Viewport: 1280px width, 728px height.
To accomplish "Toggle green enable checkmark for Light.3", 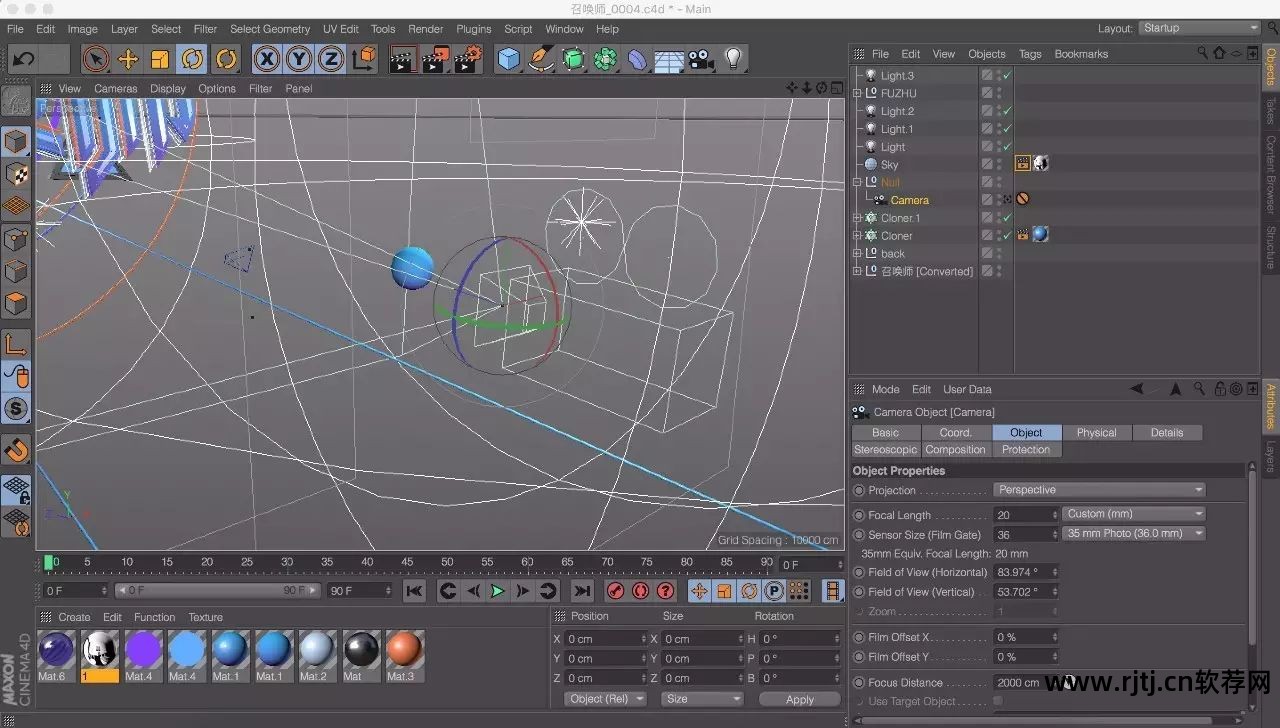I will (x=1007, y=76).
